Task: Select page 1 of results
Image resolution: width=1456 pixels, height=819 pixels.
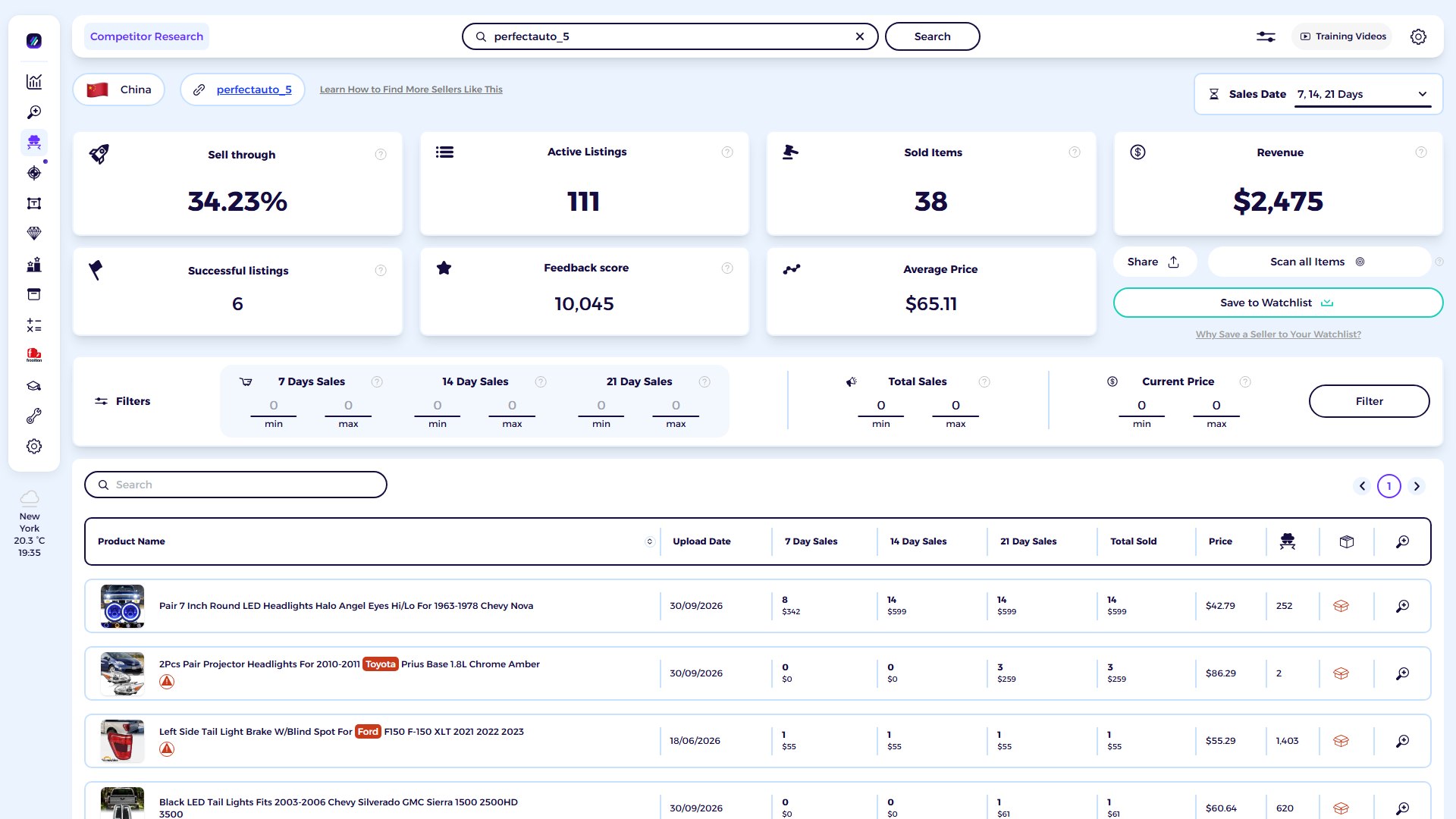Action: click(x=1389, y=486)
